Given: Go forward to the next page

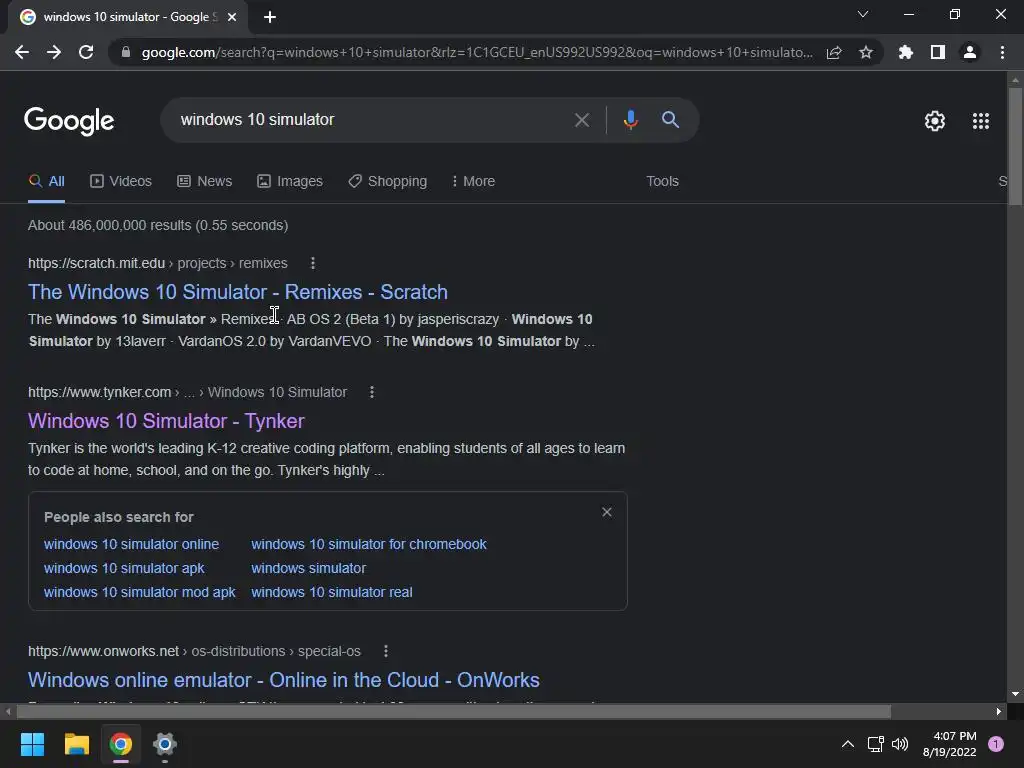Looking at the screenshot, I should tap(54, 52).
